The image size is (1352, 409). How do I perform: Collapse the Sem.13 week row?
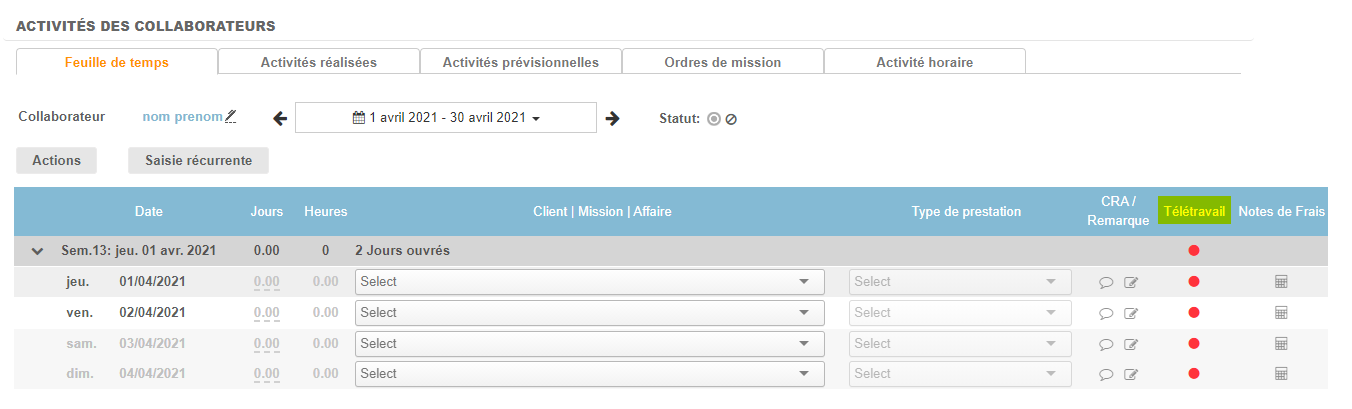click(38, 251)
